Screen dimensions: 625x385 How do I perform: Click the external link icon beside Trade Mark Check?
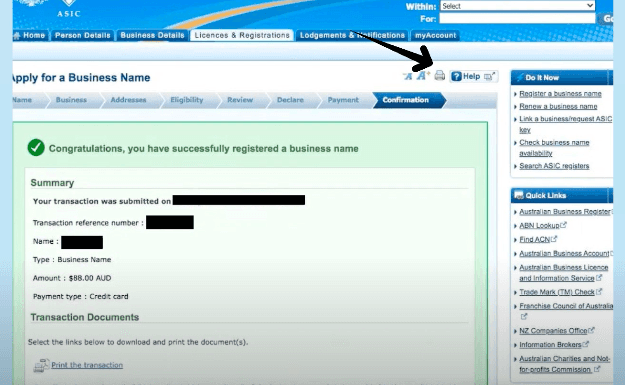[x=599, y=291]
